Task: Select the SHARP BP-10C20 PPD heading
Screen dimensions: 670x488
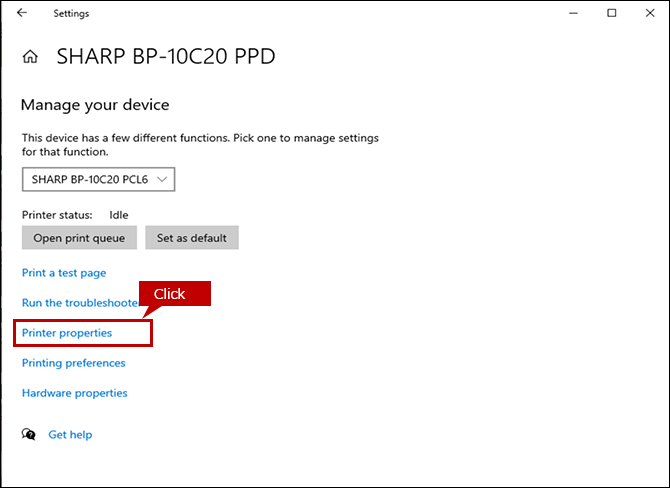Action: click(166, 56)
